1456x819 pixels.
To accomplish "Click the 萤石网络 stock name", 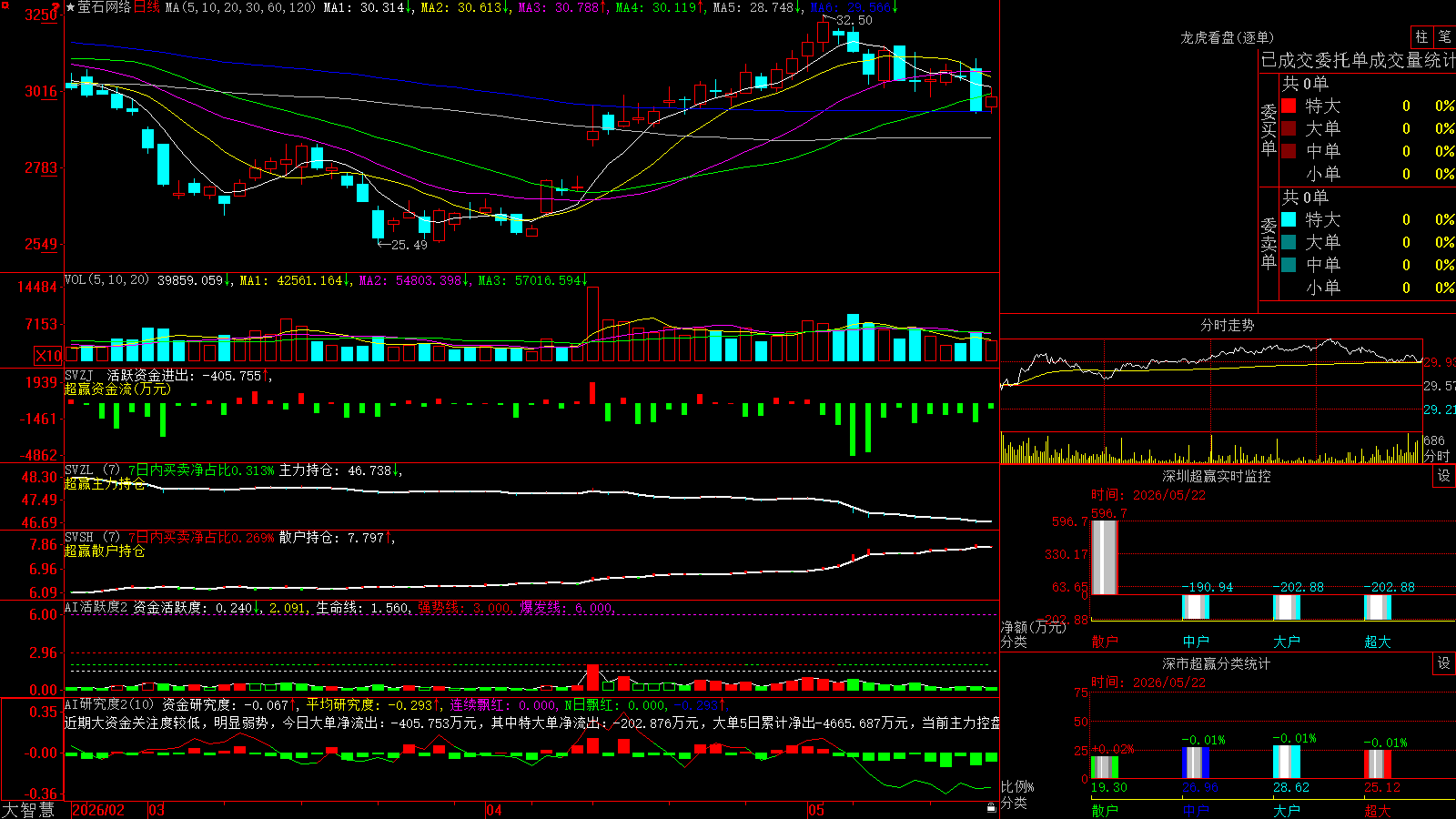I will click(105, 7).
